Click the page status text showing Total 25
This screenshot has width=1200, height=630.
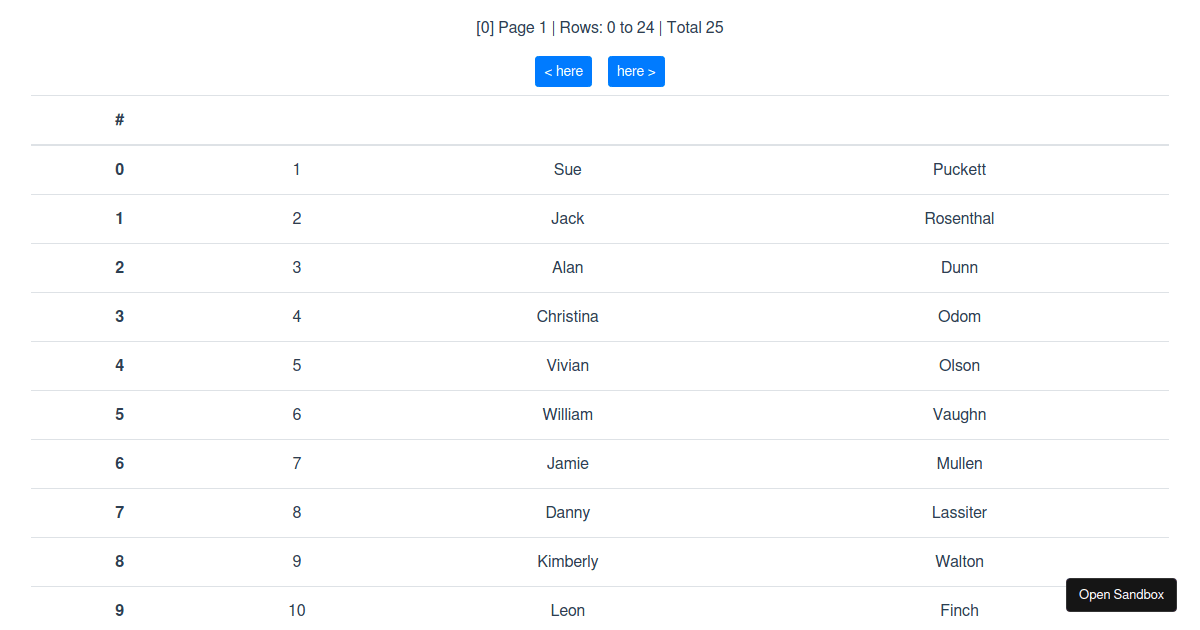tap(600, 27)
